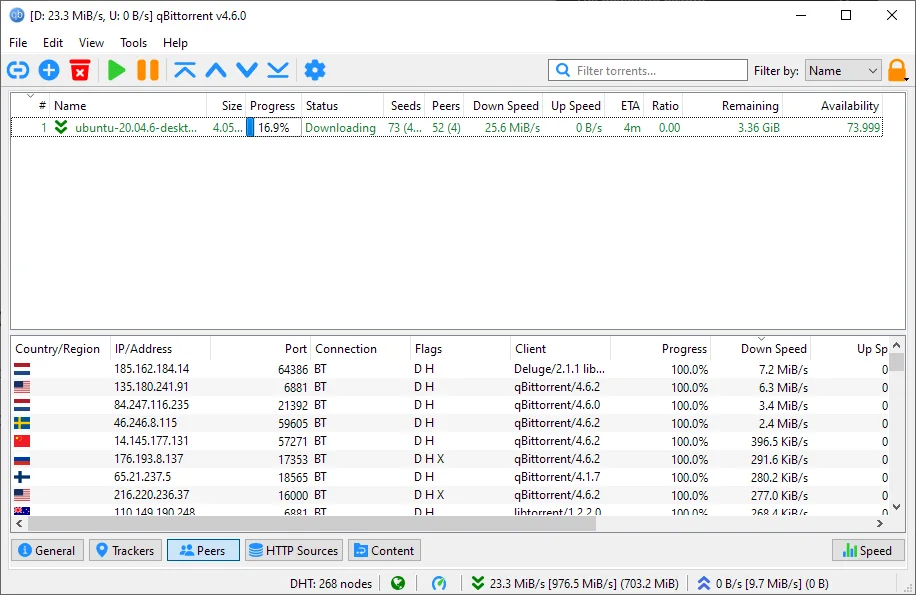
Task: Switch to the Trackers tab
Action: [126, 551]
